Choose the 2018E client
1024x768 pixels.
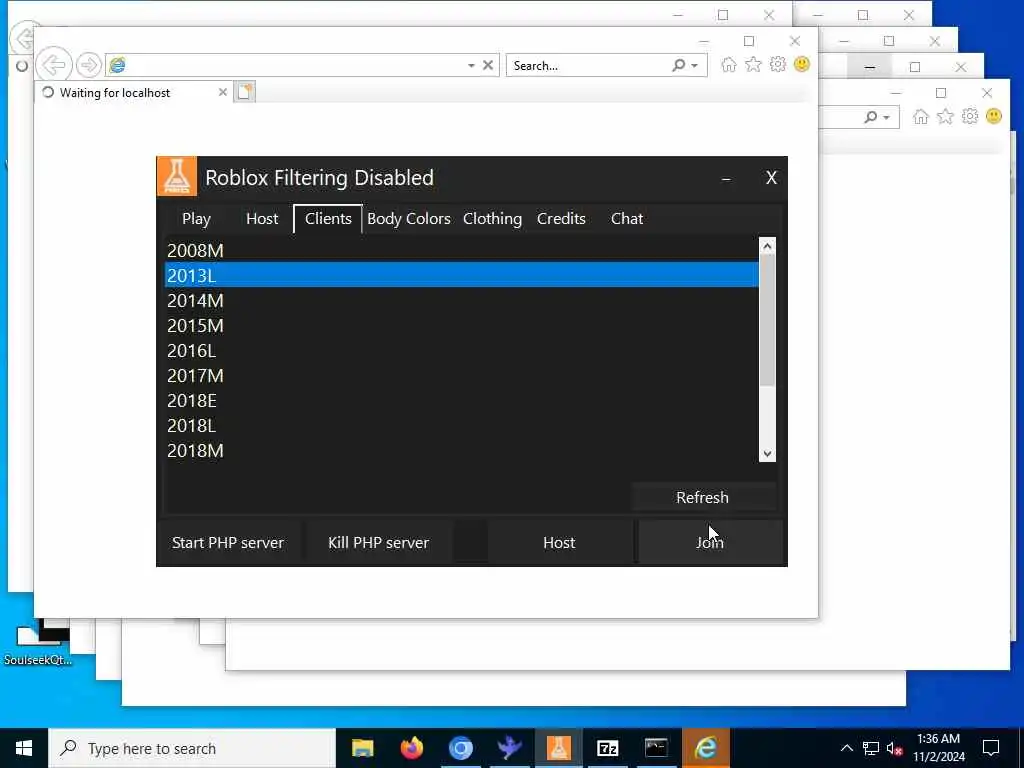pyautogui.click(x=461, y=400)
